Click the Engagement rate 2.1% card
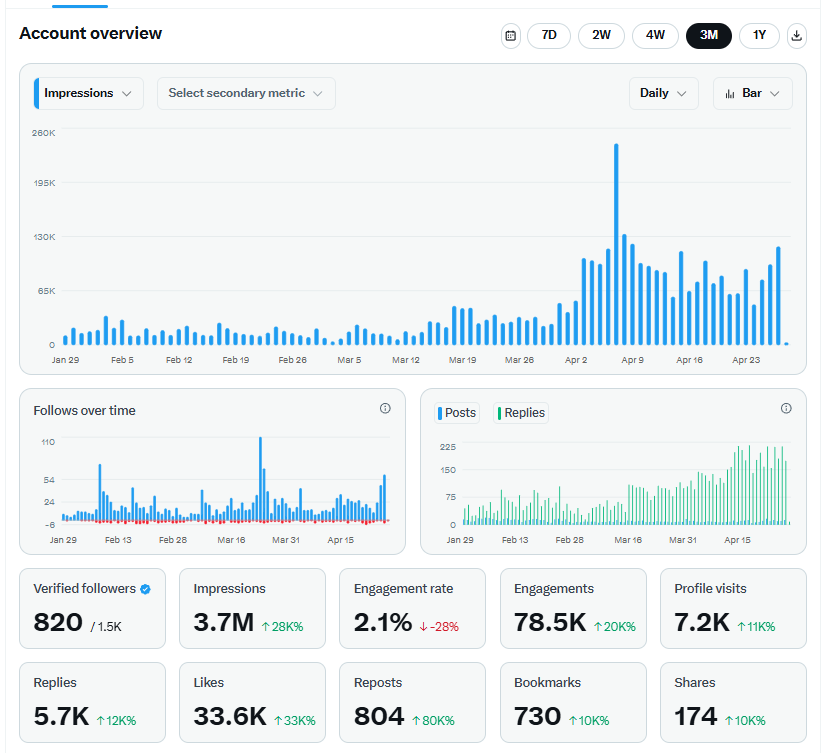 [412, 608]
